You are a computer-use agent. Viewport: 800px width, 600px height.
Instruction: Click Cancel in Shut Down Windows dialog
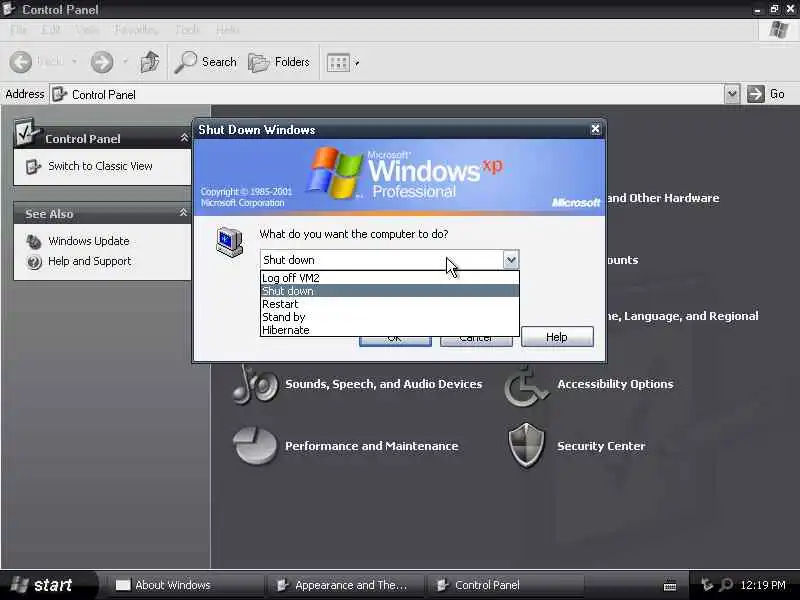[476, 341]
